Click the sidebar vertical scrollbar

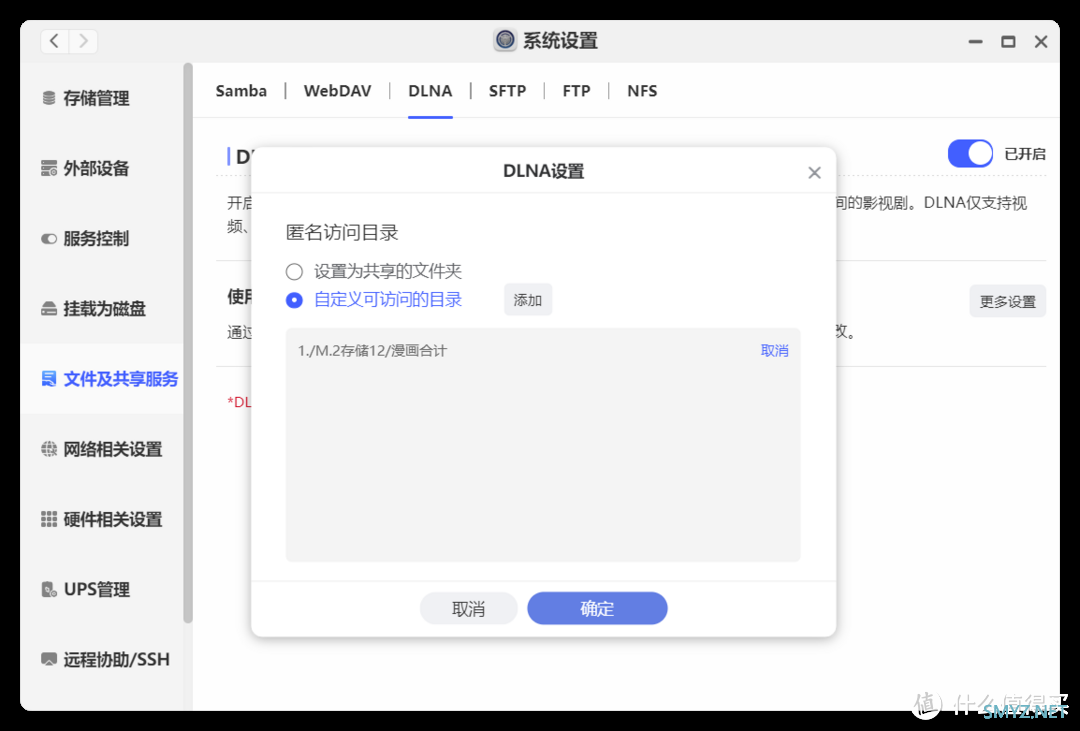point(188,343)
